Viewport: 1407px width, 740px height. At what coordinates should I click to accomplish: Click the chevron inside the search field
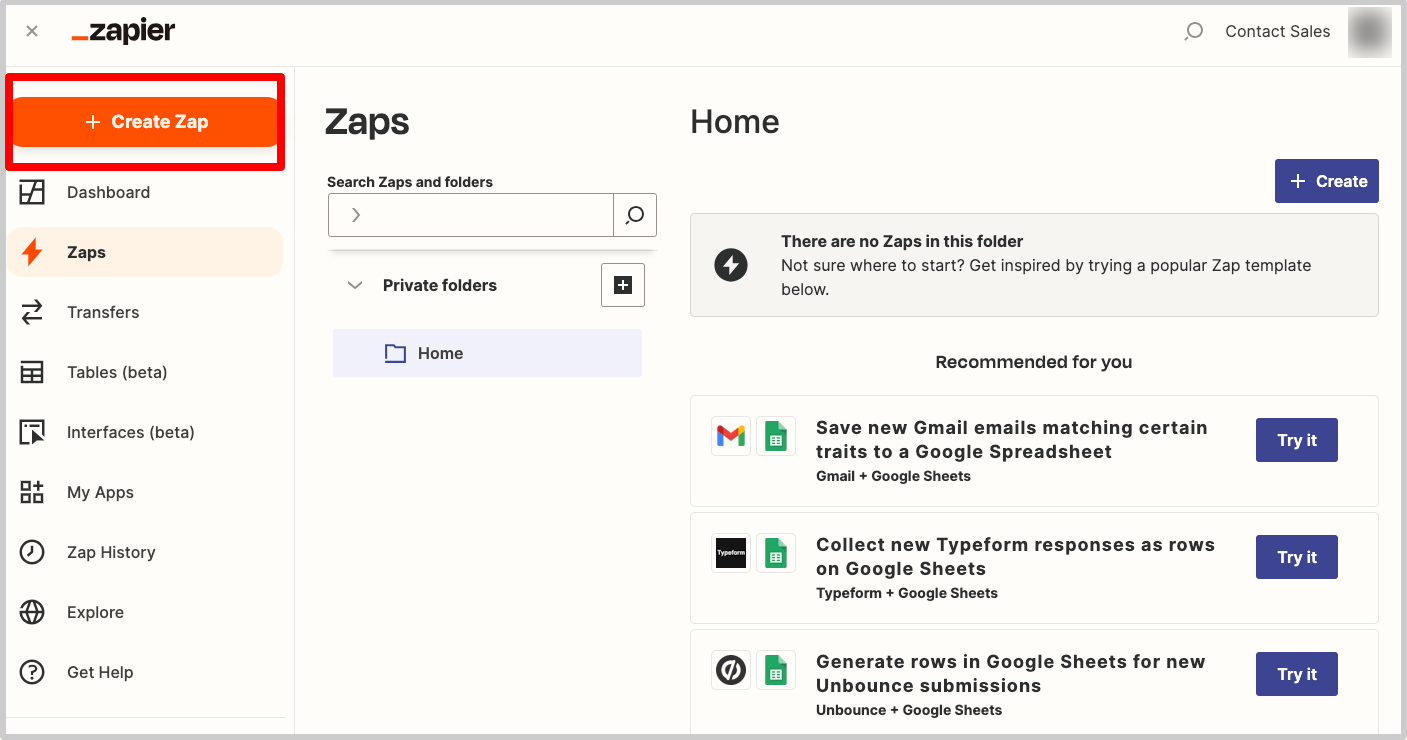click(355, 215)
